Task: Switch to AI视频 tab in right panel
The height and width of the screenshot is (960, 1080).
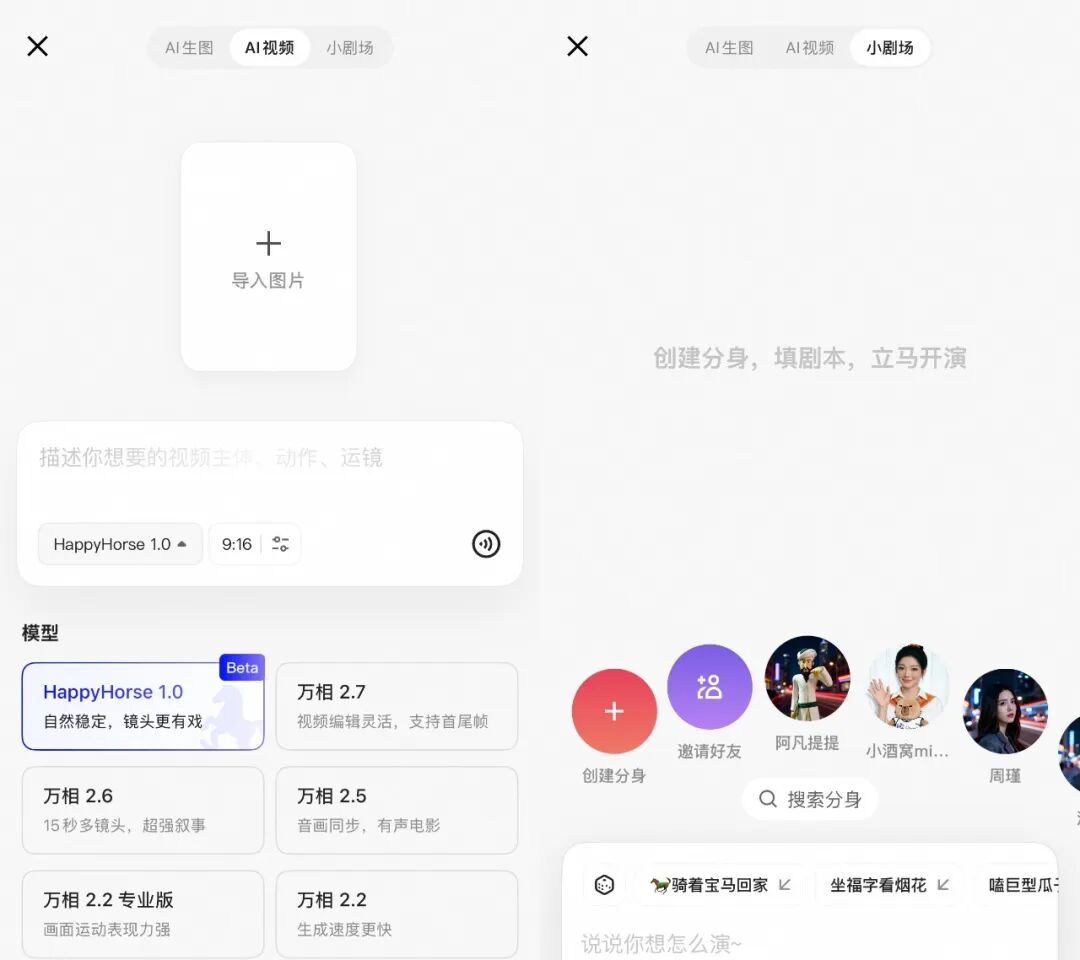Action: tap(809, 48)
